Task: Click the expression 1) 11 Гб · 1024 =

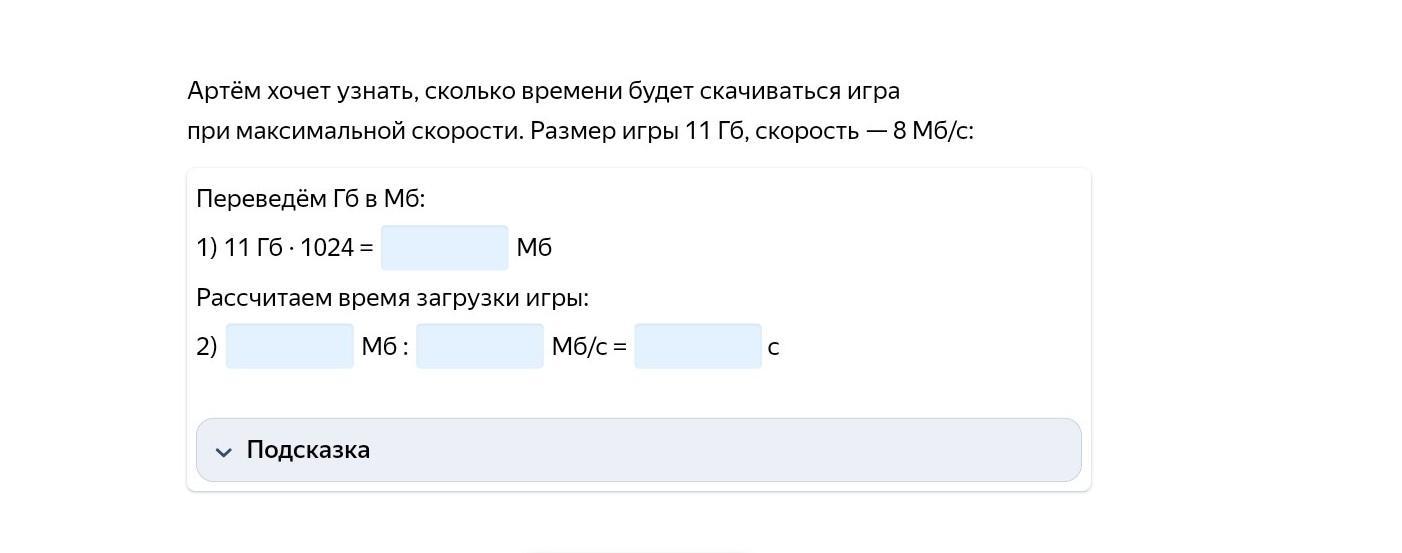Action: pyautogui.click(x=285, y=248)
